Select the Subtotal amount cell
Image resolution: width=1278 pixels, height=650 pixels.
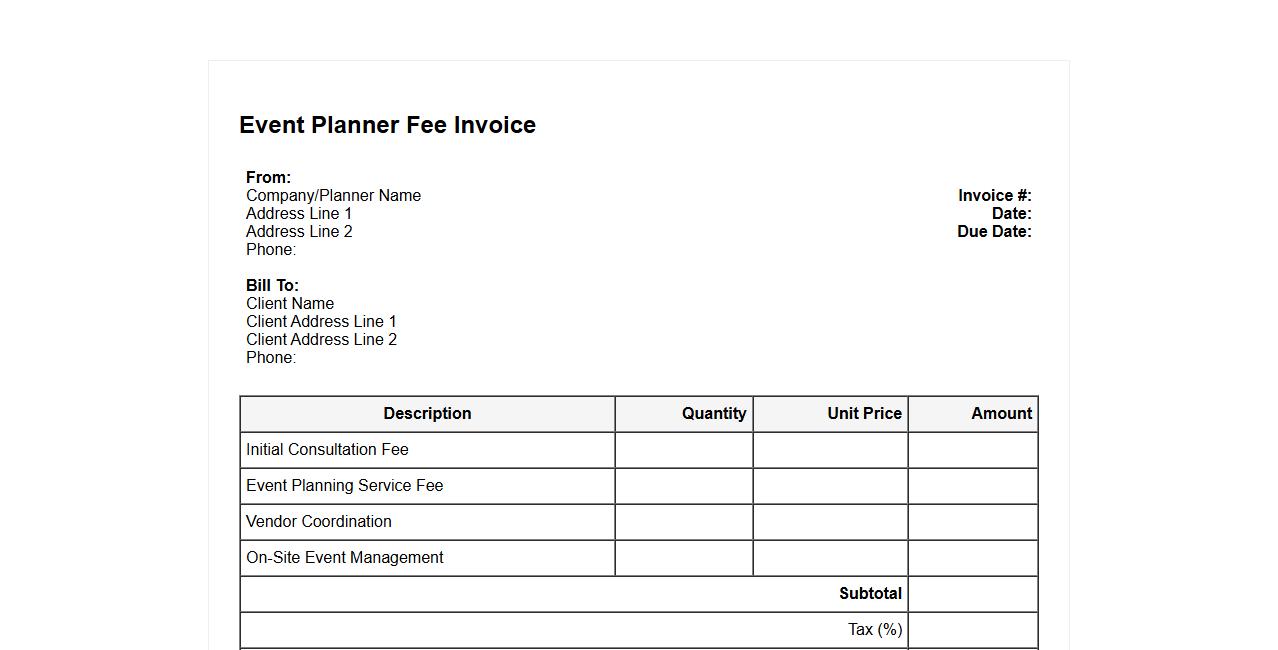click(972, 594)
